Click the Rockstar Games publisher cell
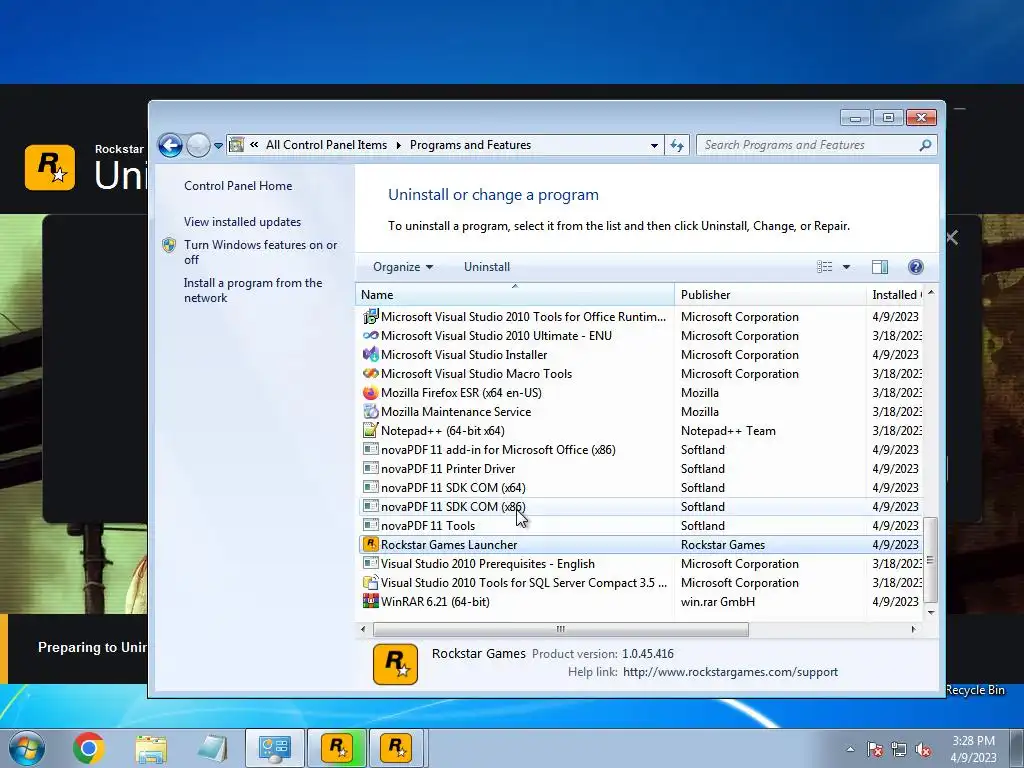Screen dimensions: 1024x768 pos(723,545)
